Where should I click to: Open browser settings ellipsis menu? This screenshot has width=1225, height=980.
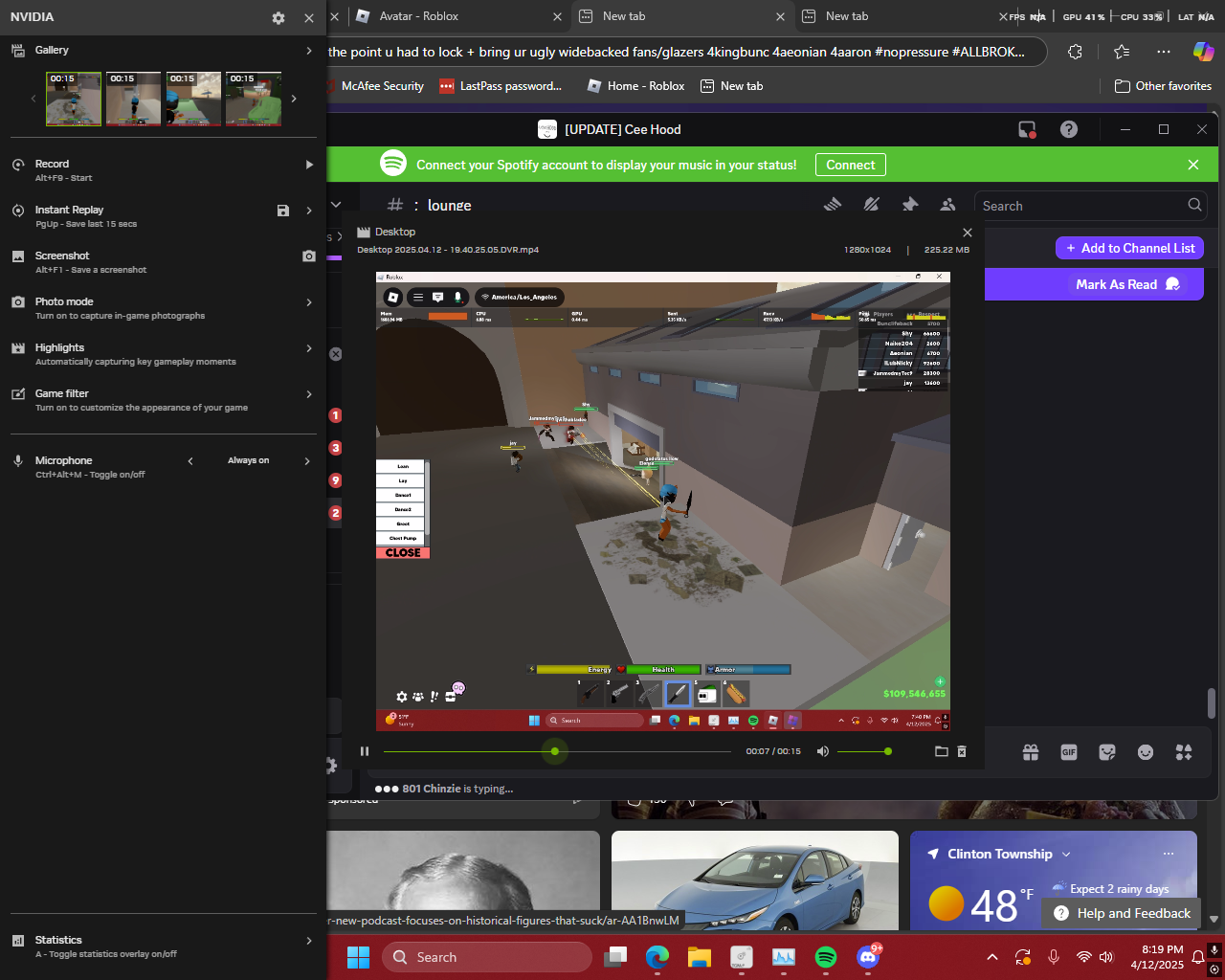pyautogui.click(x=1163, y=52)
